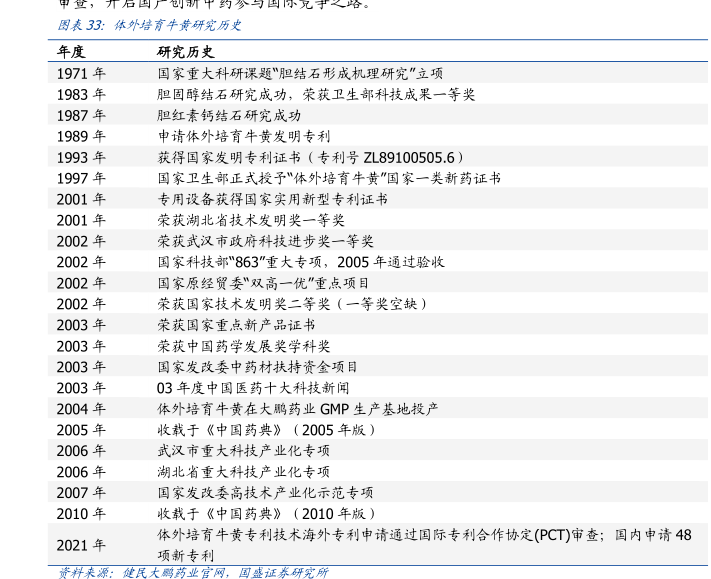Click the "武汉市重大科技产业化专项" entry
This screenshot has width=711, height=579.
coord(244,451)
